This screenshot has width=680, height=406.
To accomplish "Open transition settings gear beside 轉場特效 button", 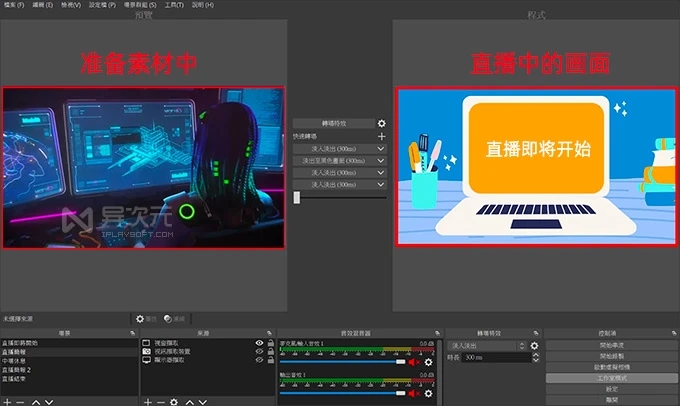I will (381, 123).
